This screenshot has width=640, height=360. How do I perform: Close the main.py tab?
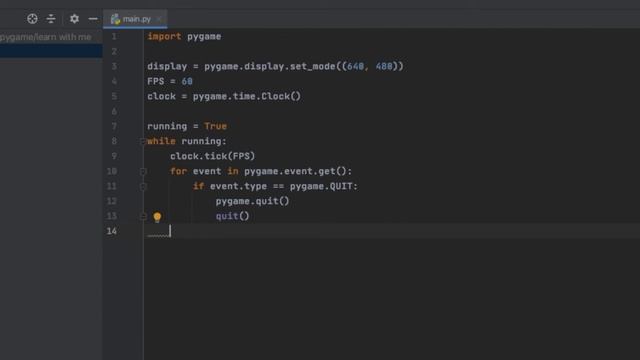coord(159,19)
